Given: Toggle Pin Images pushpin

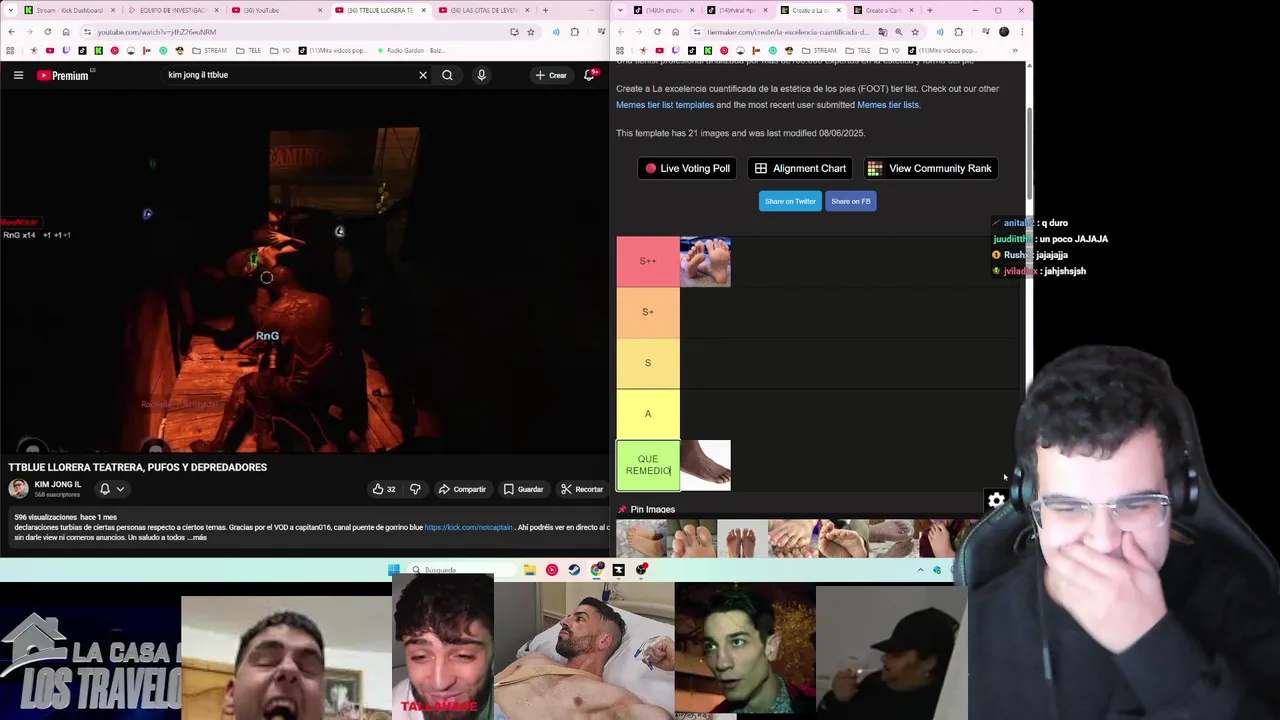Looking at the screenshot, I should click(x=622, y=510).
